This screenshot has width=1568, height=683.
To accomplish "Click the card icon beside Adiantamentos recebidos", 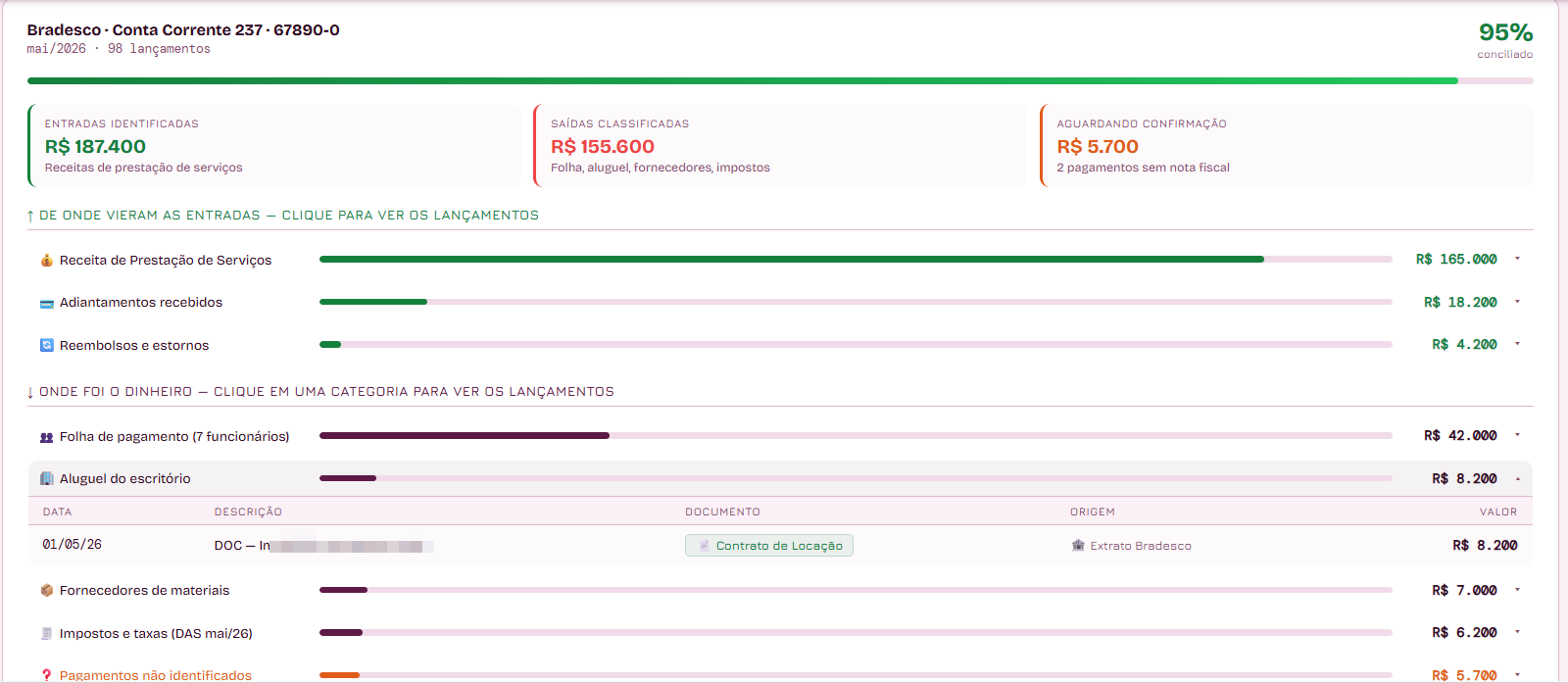I will pos(46,303).
